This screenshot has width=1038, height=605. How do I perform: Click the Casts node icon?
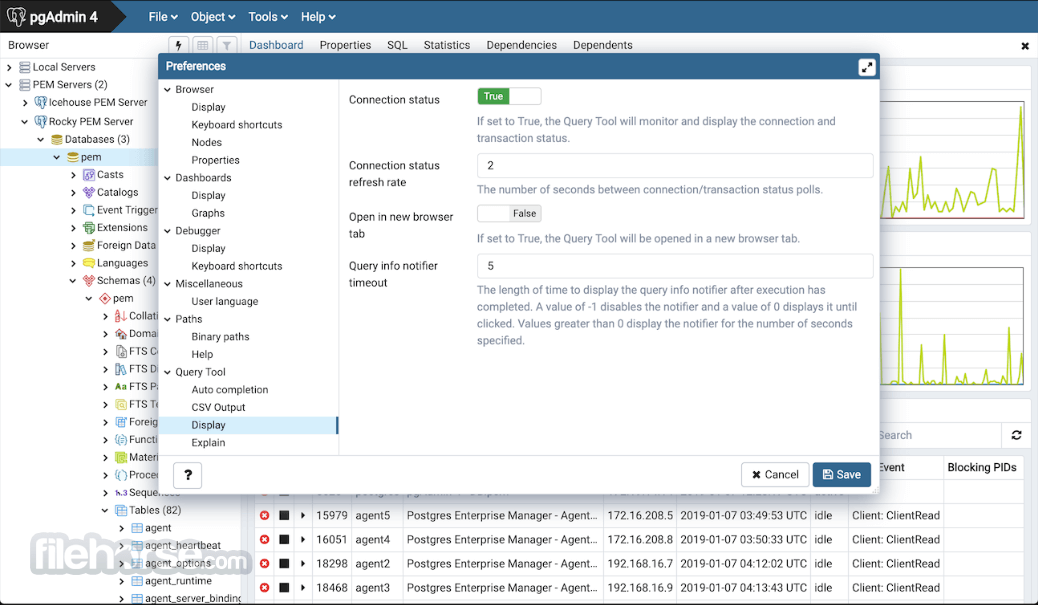tap(89, 175)
